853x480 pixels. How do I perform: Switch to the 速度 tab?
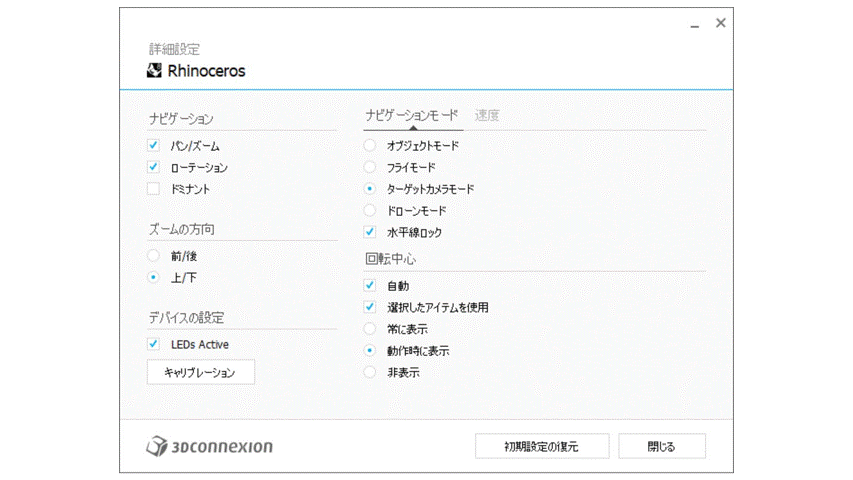coord(487,115)
